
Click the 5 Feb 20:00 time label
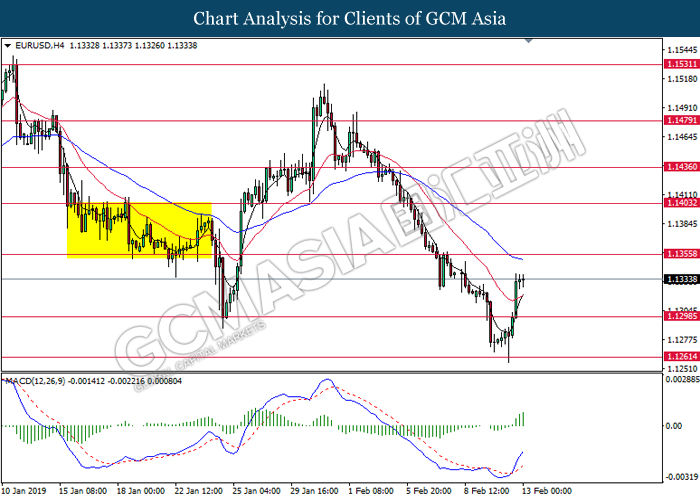click(x=429, y=491)
